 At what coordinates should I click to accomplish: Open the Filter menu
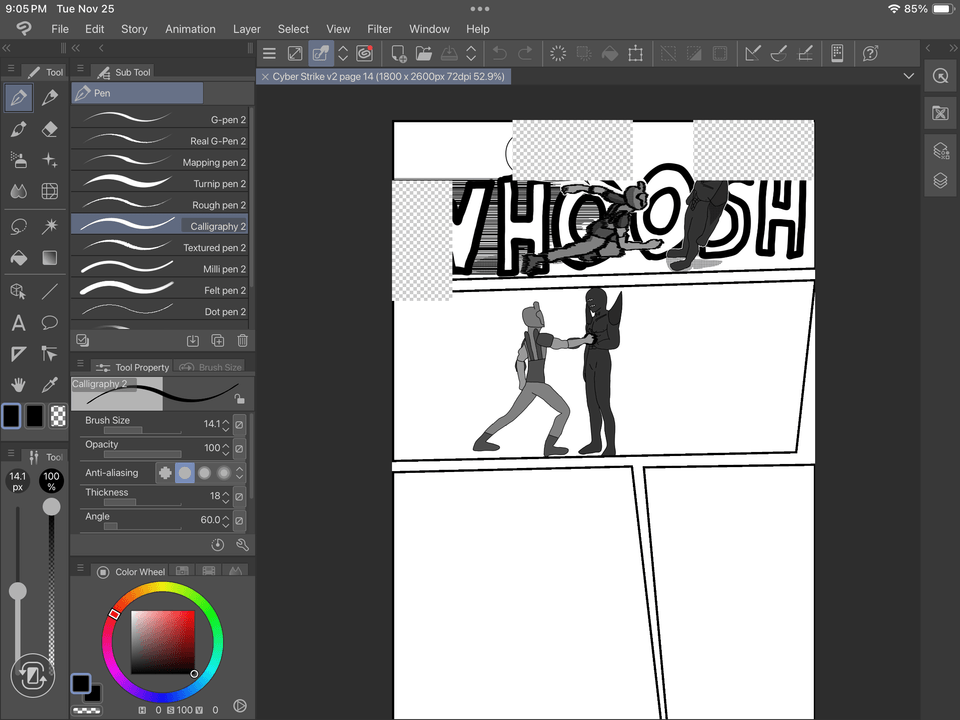coord(379,29)
